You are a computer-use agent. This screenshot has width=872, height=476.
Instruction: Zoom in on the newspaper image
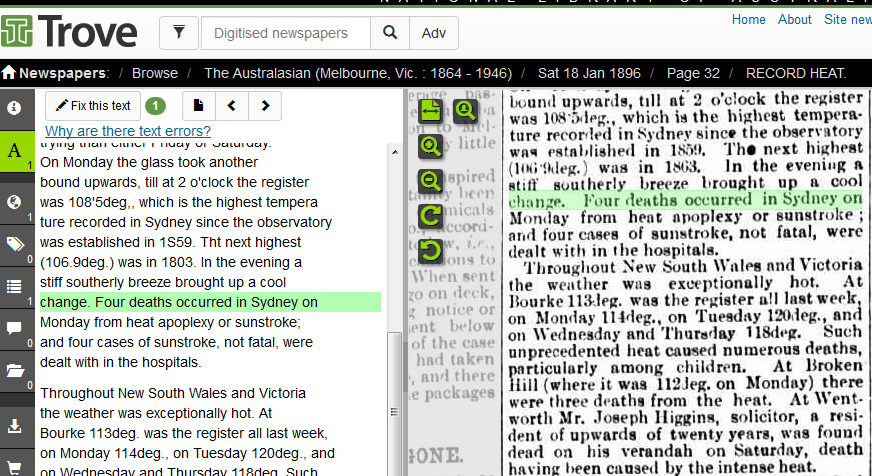pyautogui.click(x=431, y=146)
